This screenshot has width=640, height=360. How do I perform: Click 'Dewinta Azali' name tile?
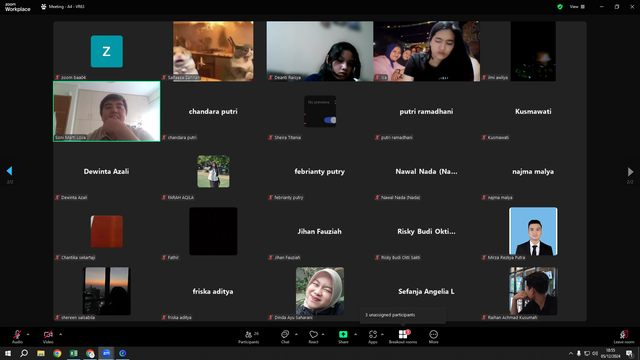(107, 171)
